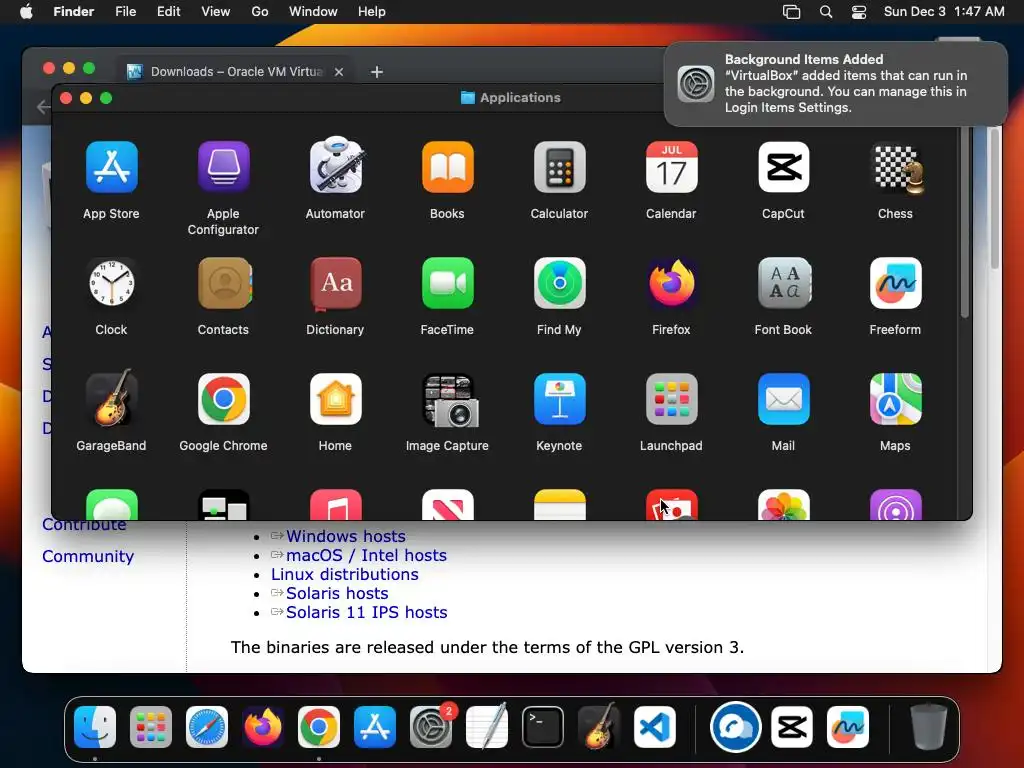Open the Linux distributions link
This screenshot has height=768, width=1024.
tap(345, 574)
